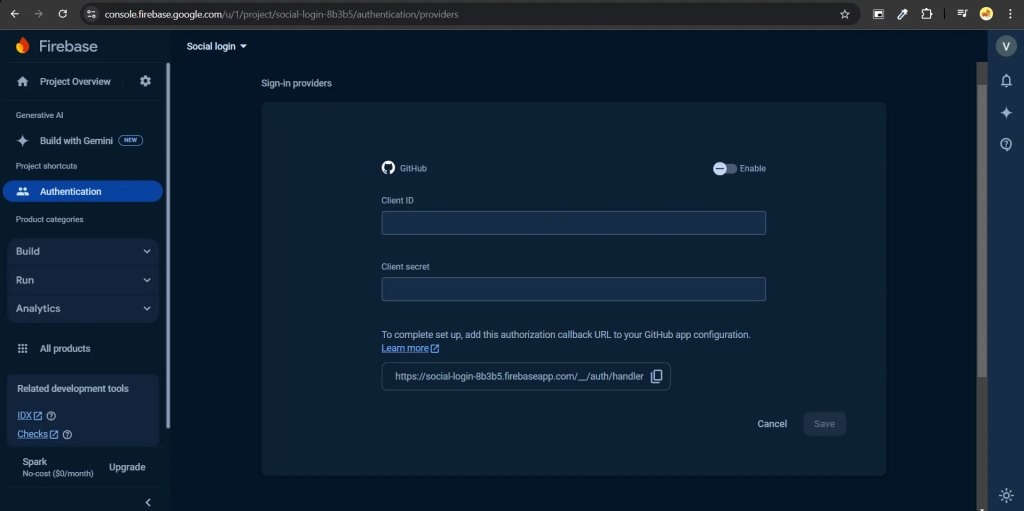Open the help question mark icon

click(x=1006, y=145)
